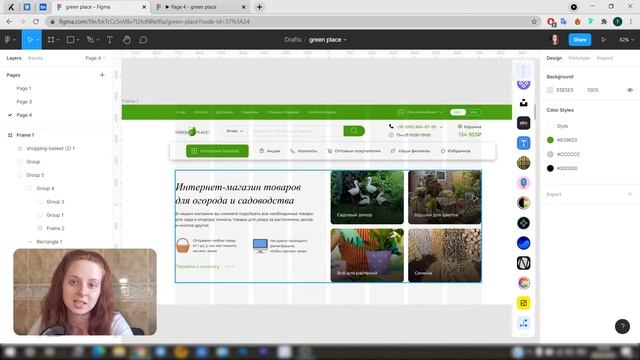Add an export setting with plus
This screenshot has width=640, height=360.
click(x=630, y=194)
